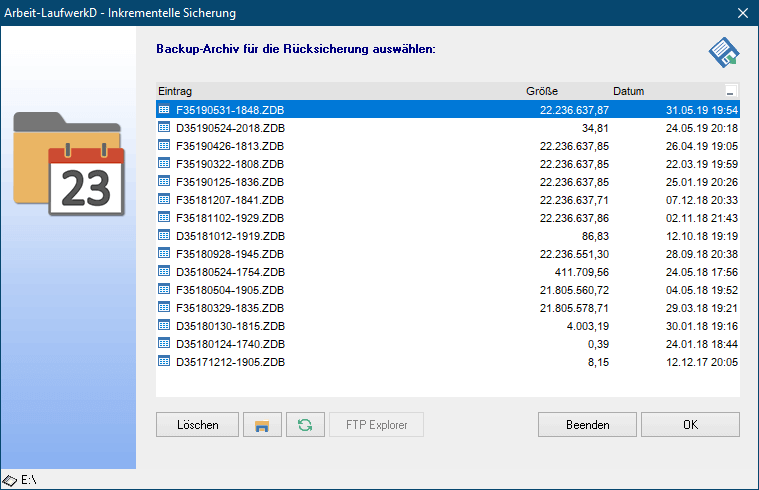759x490 pixels.
Task: Click date 02.11.18 21:43
Action: (x=702, y=218)
